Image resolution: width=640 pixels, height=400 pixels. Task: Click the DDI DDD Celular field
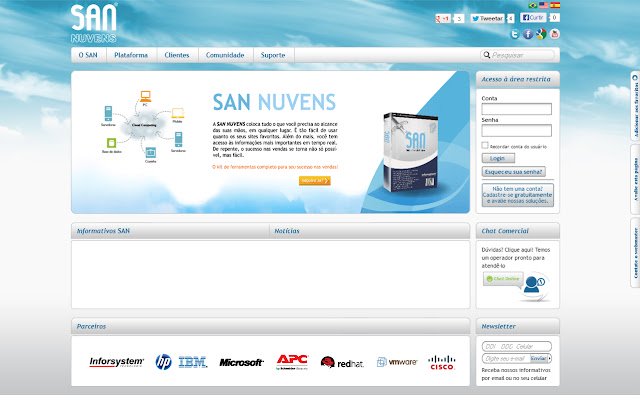(x=516, y=347)
